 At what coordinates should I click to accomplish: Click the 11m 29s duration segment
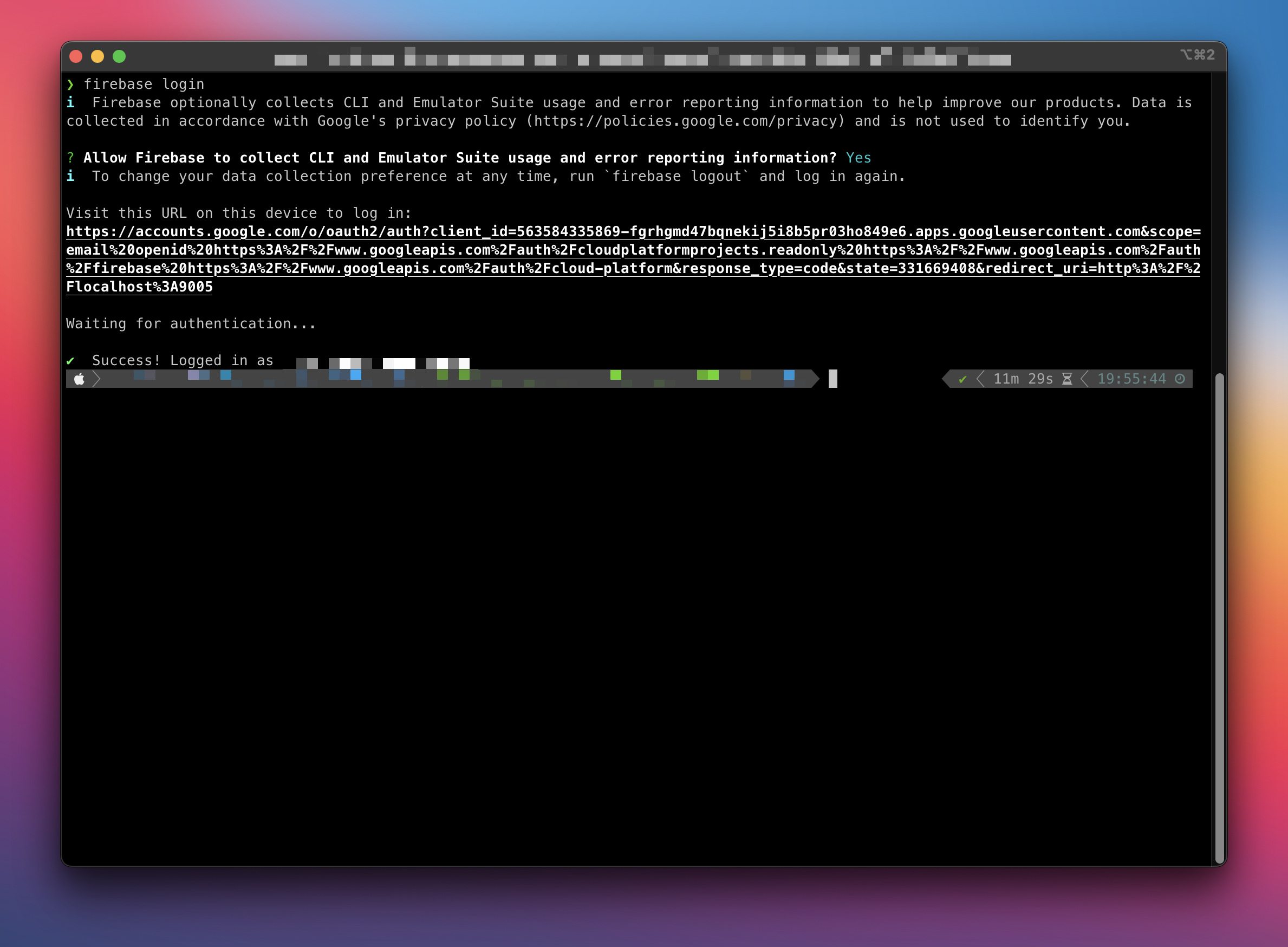(1023, 378)
